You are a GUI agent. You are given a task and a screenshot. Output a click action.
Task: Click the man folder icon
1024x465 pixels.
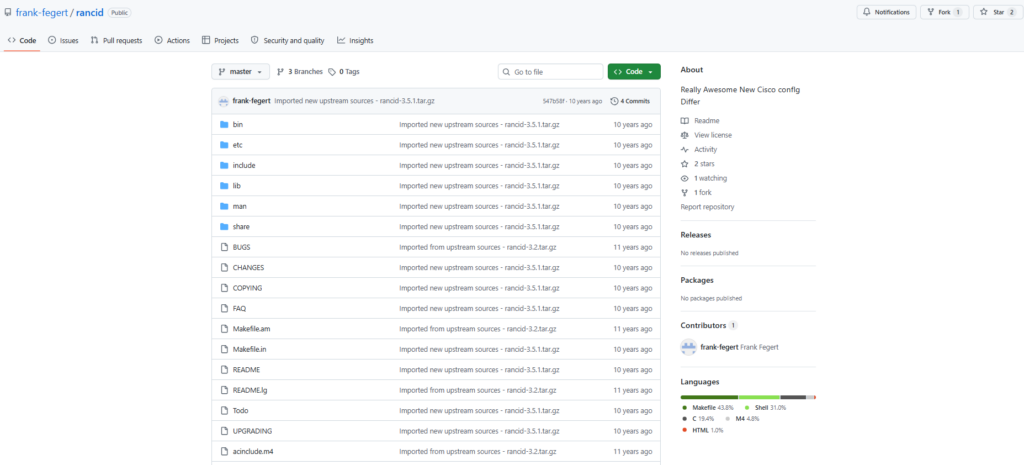(224, 206)
